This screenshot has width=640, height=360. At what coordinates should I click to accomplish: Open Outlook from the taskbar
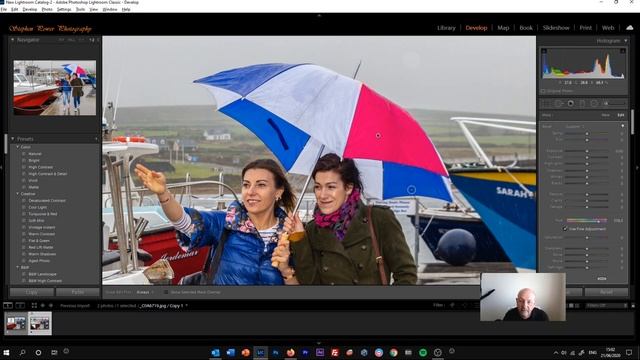(216, 352)
